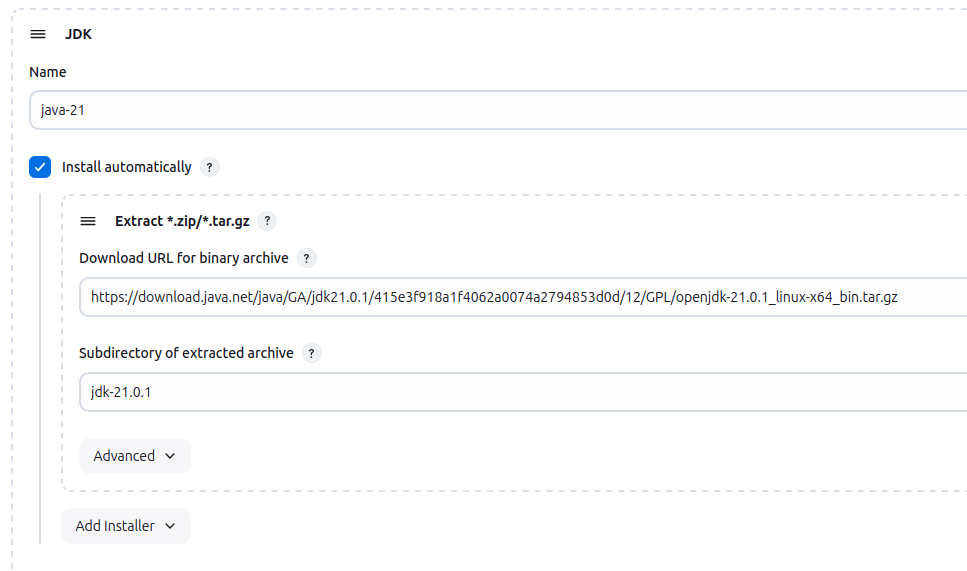This screenshot has height=571, width=967.
Task: Click the Install automatically label text
Action: pyautogui.click(x=126, y=167)
